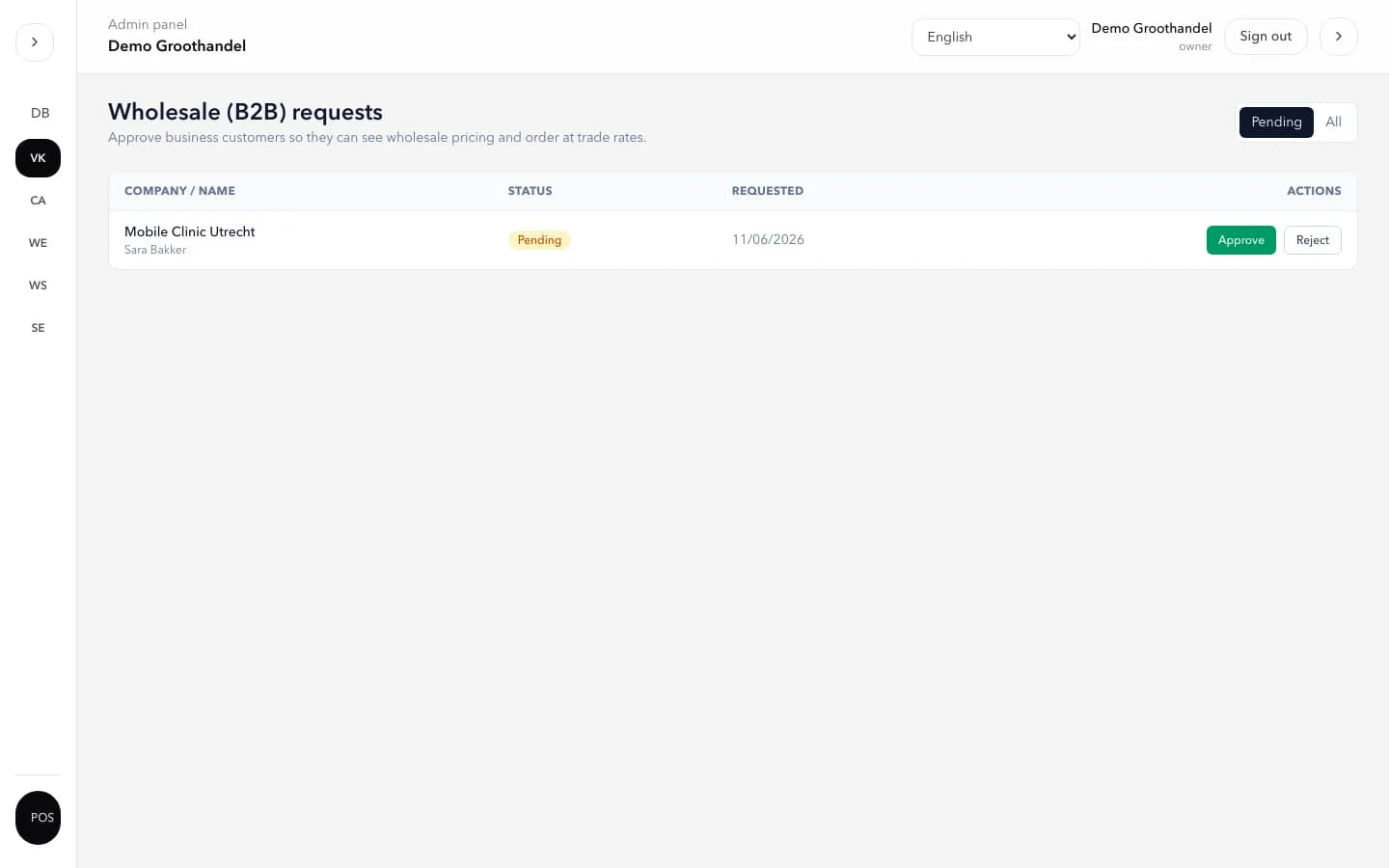Expand the left sidebar chevron
Viewport: 1389px width, 868px height.
(x=35, y=42)
